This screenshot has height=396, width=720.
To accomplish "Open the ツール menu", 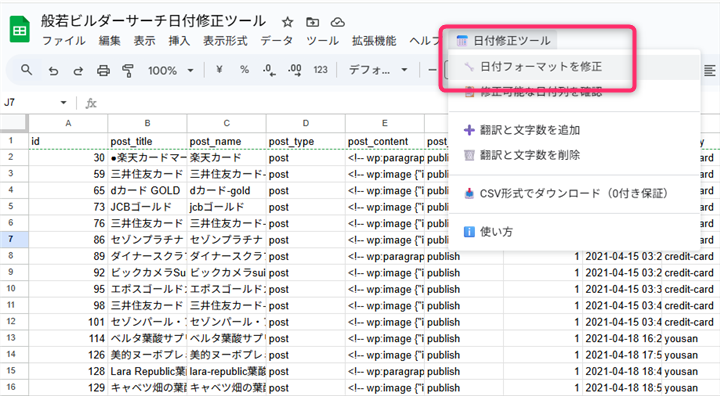I will tap(322, 41).
